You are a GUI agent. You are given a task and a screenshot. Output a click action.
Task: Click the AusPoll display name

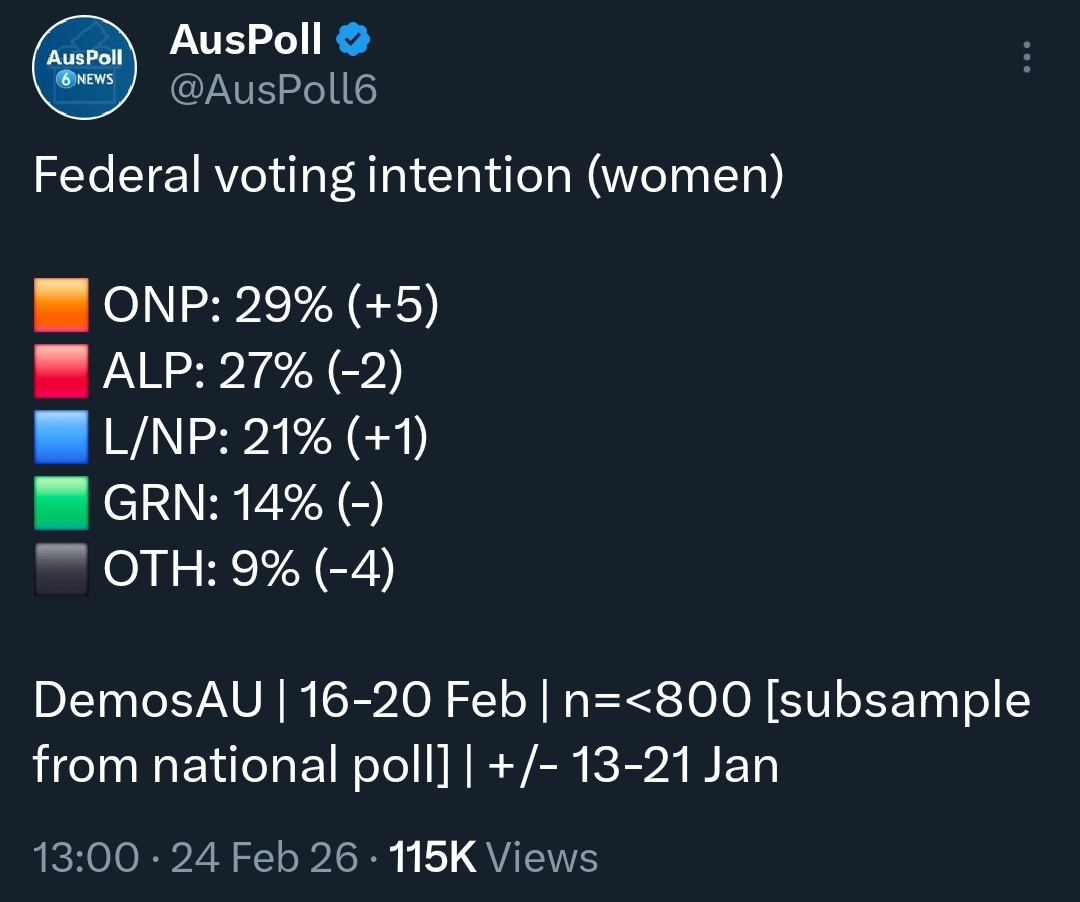click(x=245, y=40)
